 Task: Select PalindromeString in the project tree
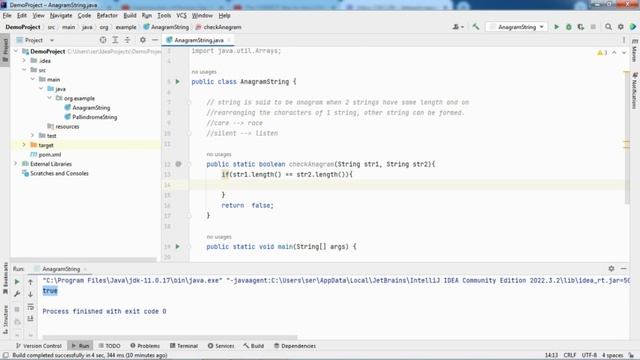point(95,117)
